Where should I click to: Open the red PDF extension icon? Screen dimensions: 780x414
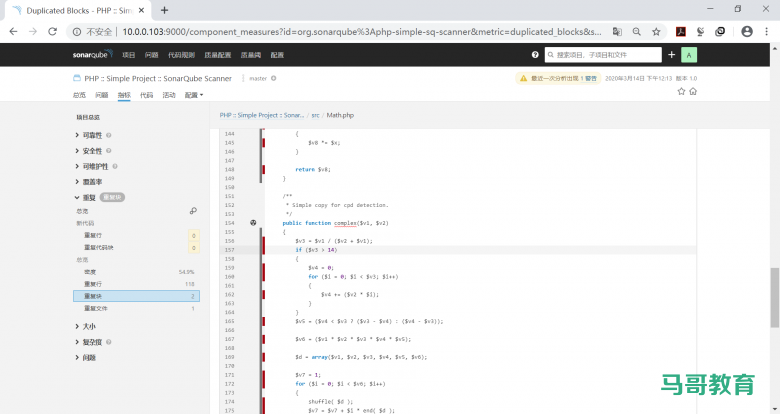tap(681, 31)
